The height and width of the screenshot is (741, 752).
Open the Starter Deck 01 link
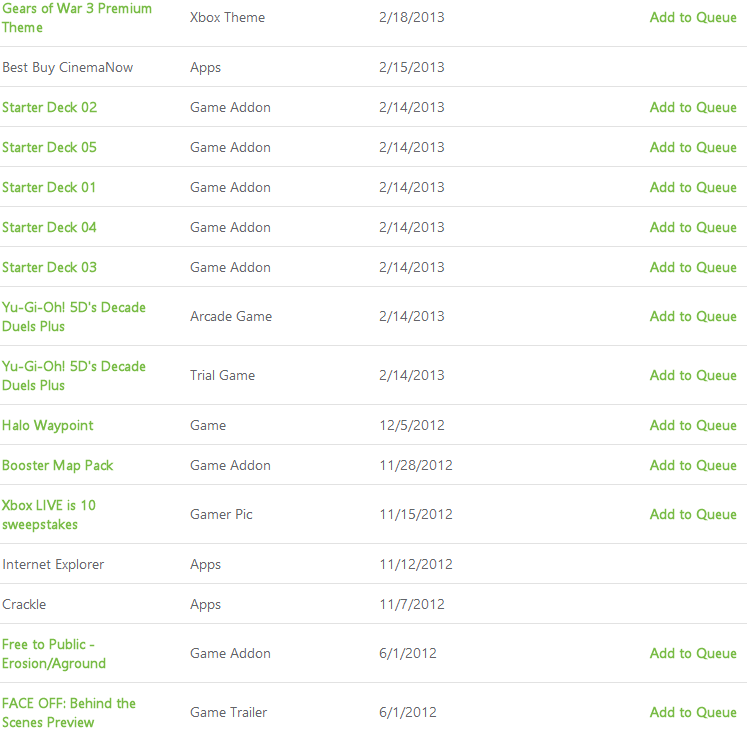click(x=49, y=187)
